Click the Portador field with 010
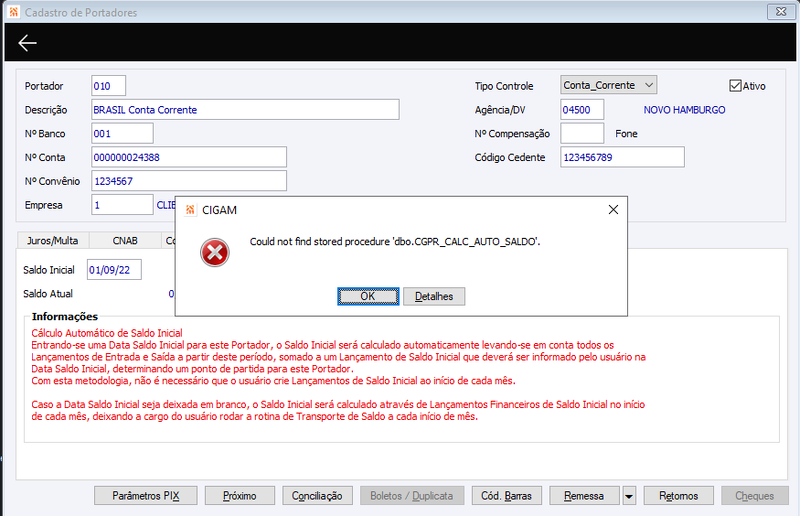 click(x=109, y=86)
